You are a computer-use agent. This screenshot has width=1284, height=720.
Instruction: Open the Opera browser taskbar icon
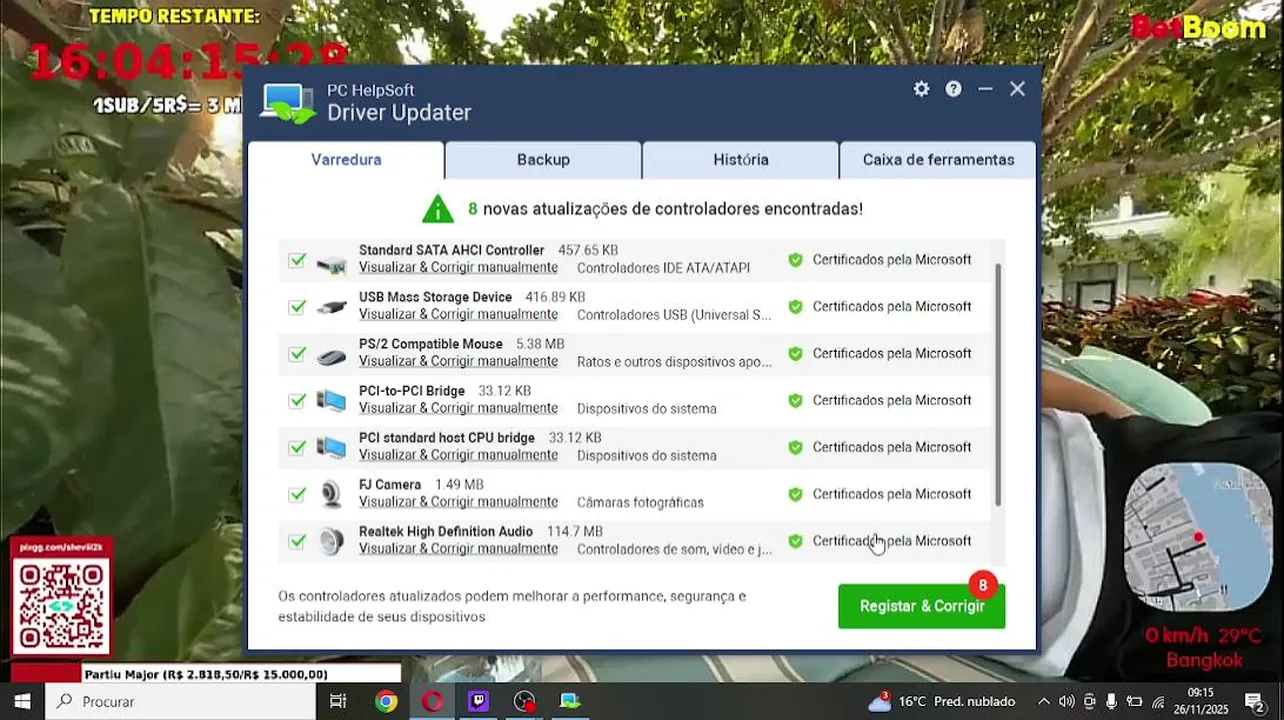click(432, 701)
